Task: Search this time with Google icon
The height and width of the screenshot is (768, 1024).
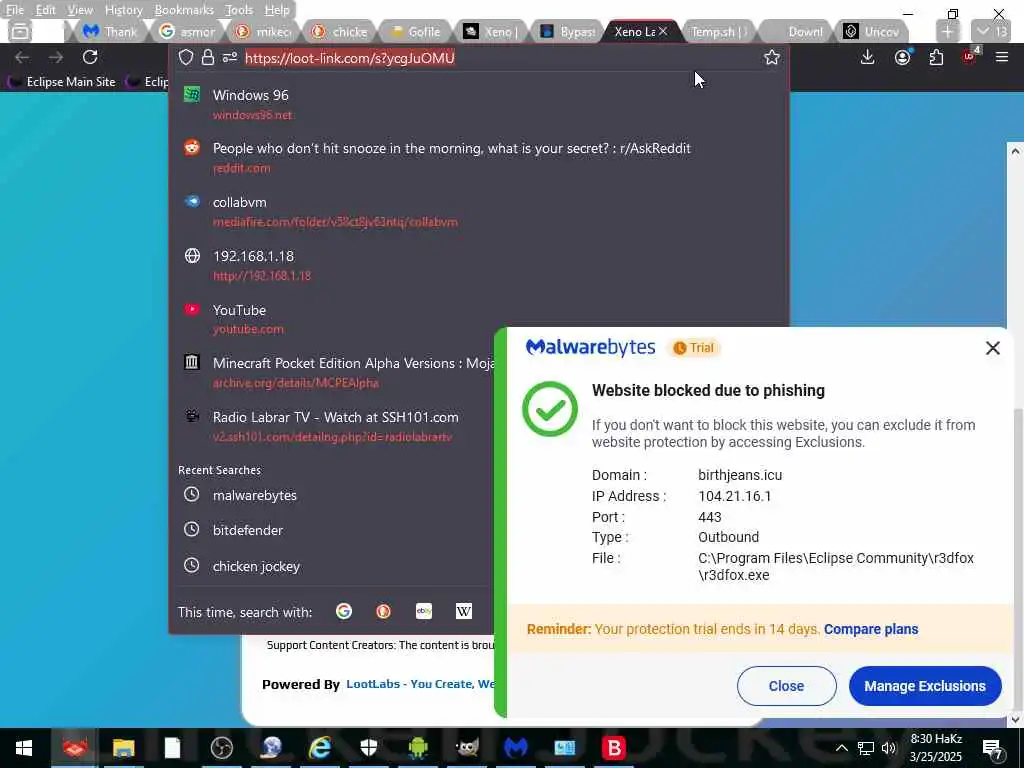Action: click(344, 611)
